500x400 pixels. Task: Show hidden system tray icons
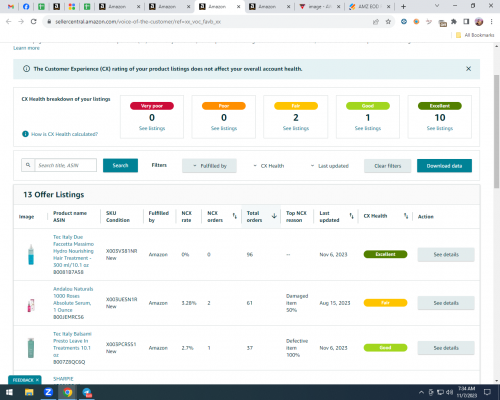tap(421, 392)
